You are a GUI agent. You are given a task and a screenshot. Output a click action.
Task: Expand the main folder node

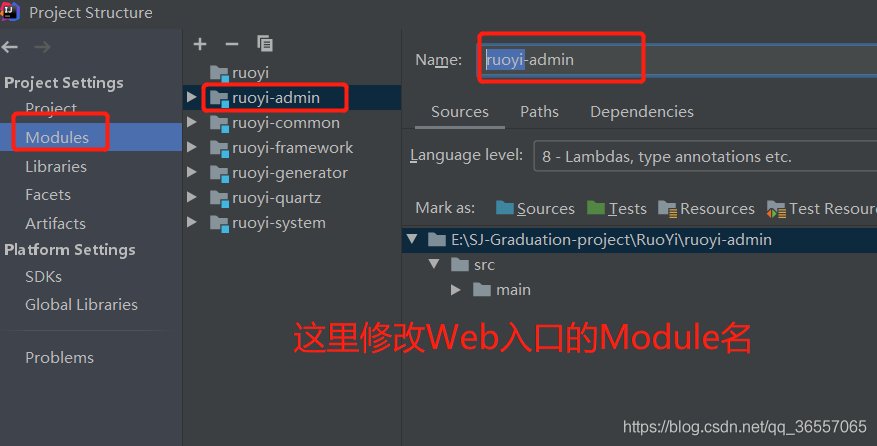click(x=456, y=290)
